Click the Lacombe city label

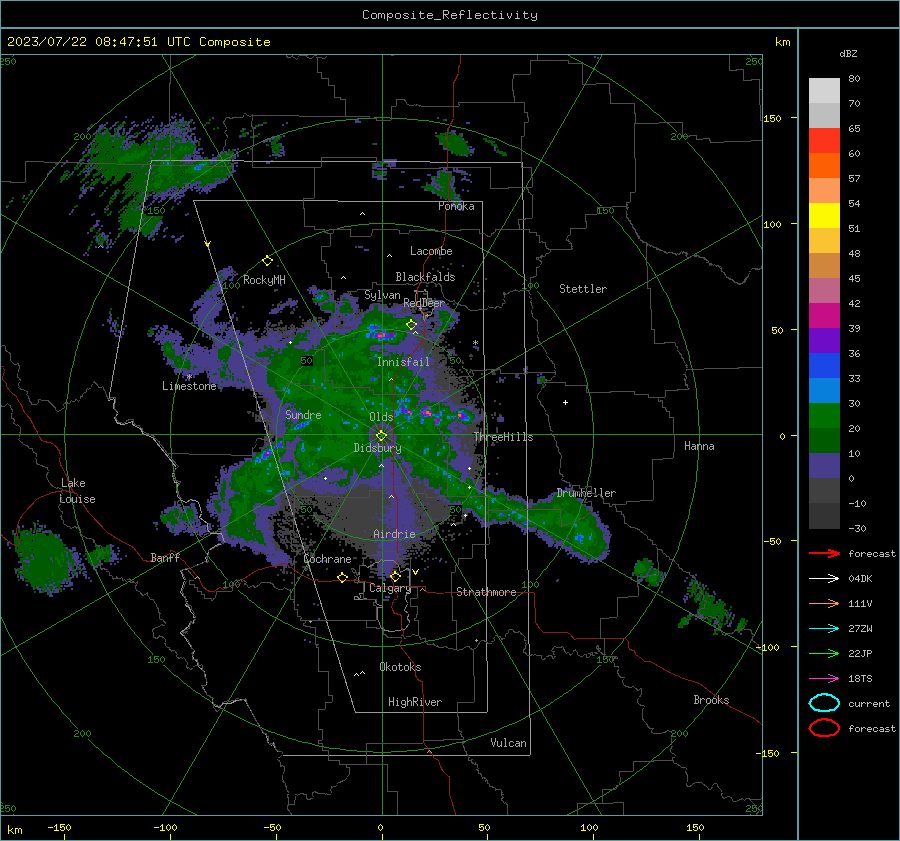[x=431, y=251]
